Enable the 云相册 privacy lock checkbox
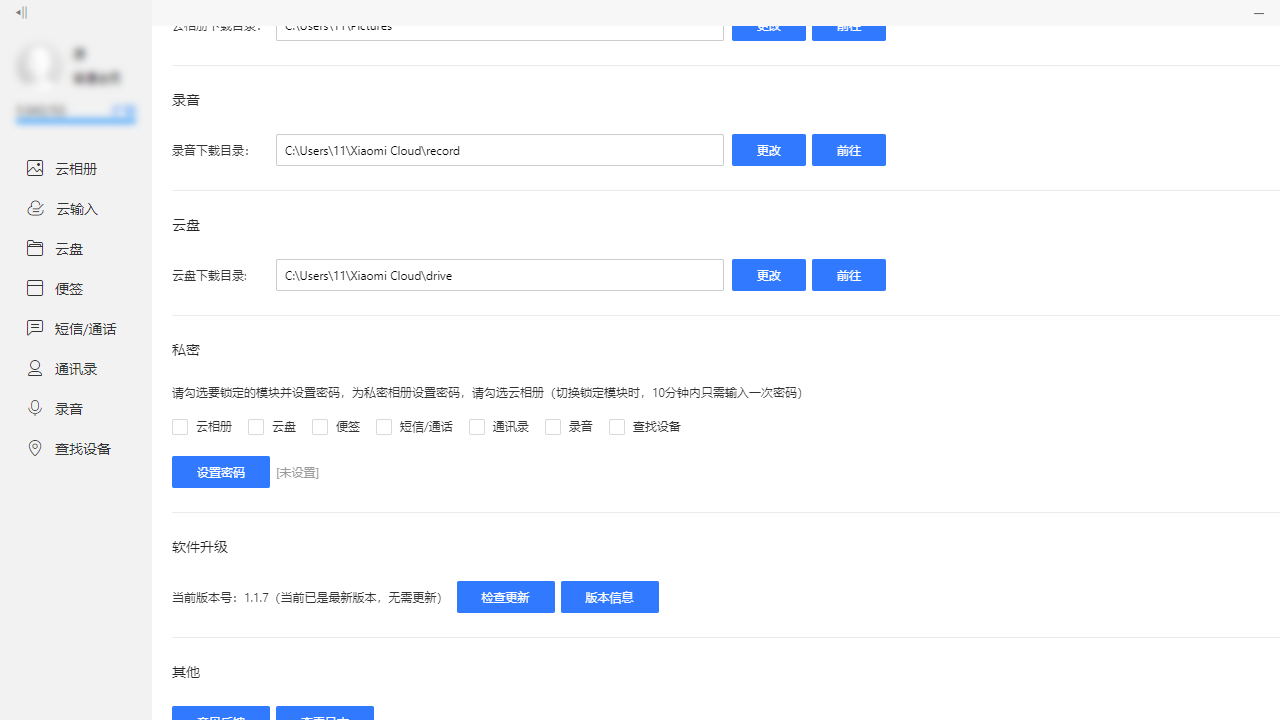This screenshot has width=1280, height=720. pyautogui.click(x=180, y=427)
